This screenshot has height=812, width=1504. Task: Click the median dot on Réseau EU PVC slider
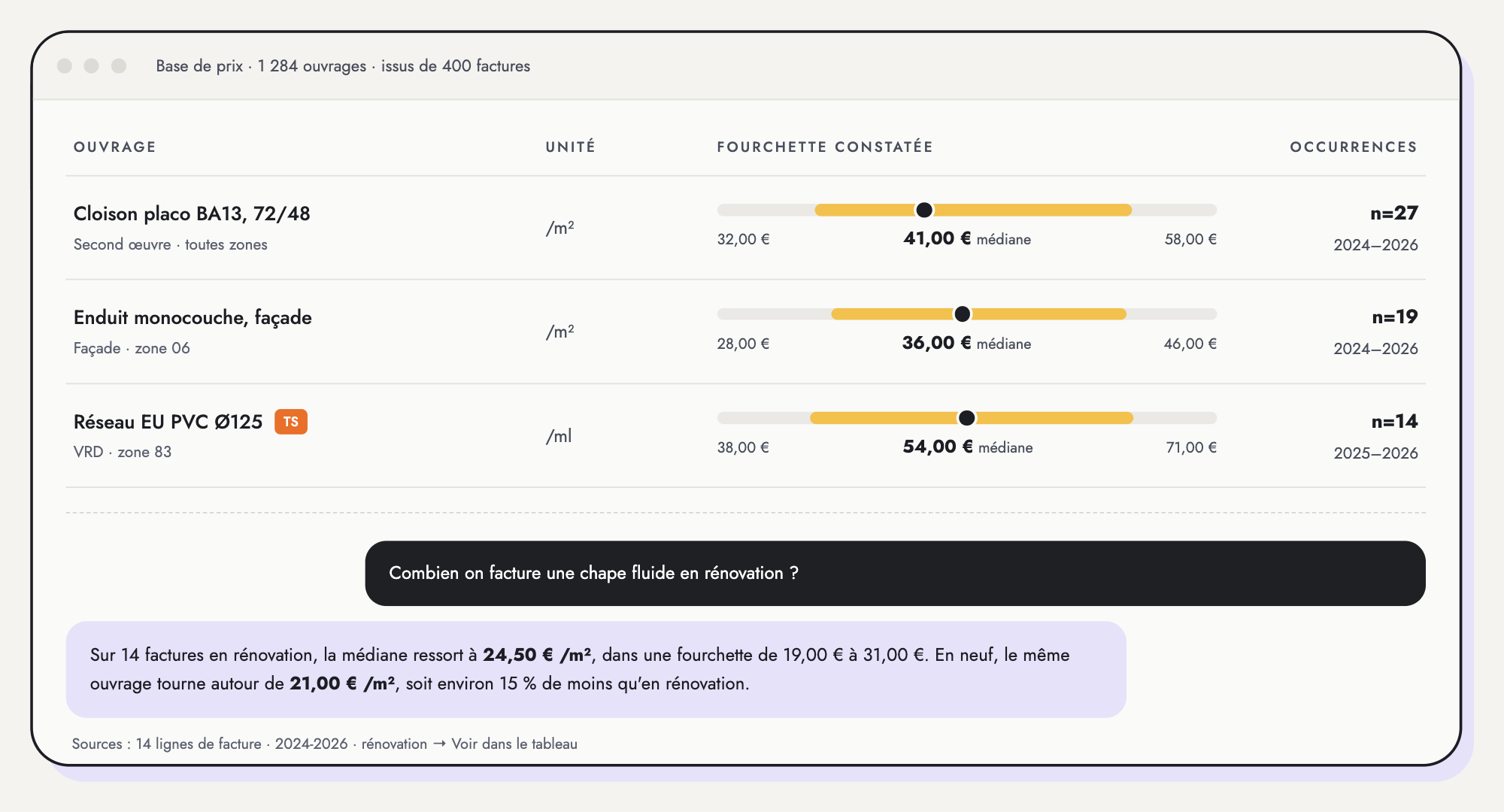[967, 418]
